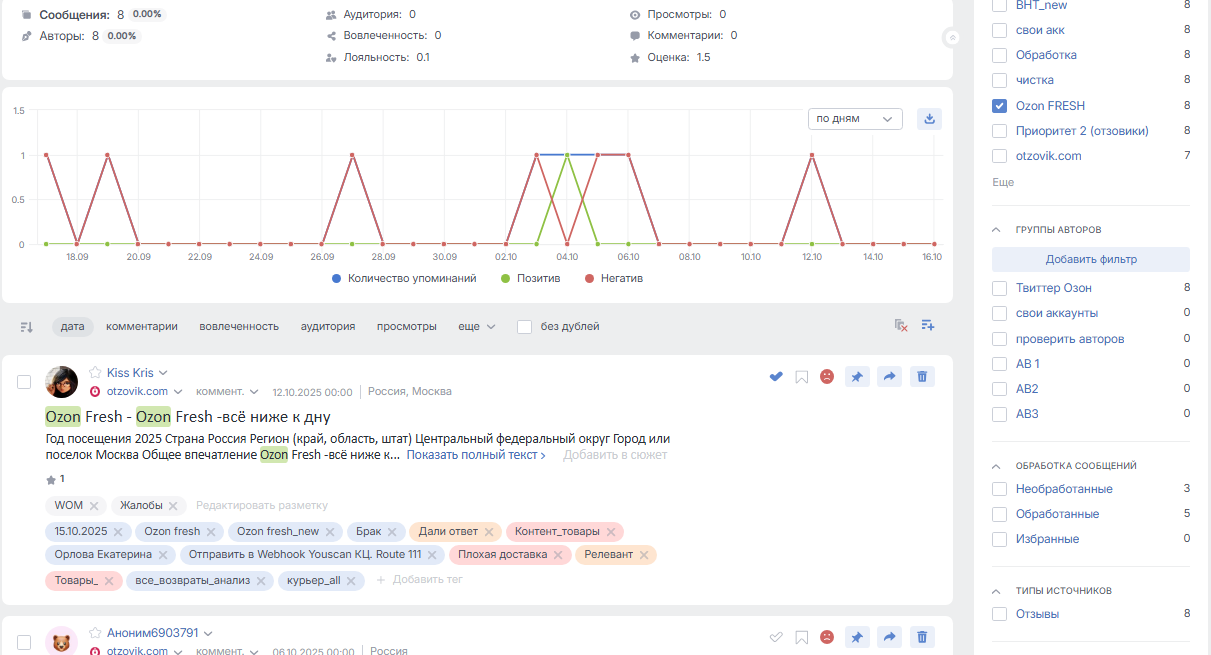
Task: Open the dropdown arrow next to Аноним6903791
Action: pyautogui.click(x=208, y=633)
